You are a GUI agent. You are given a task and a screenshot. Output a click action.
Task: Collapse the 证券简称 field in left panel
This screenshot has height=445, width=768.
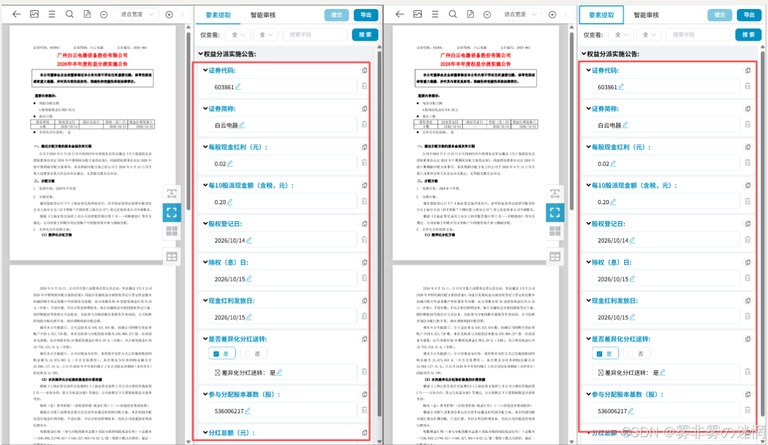[206, 109]
